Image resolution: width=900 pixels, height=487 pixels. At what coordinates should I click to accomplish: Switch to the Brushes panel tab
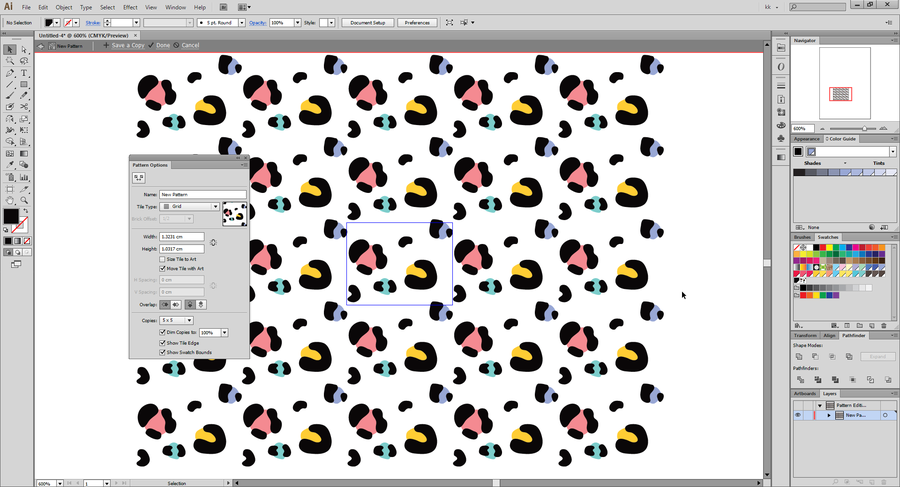click(802, 237)
